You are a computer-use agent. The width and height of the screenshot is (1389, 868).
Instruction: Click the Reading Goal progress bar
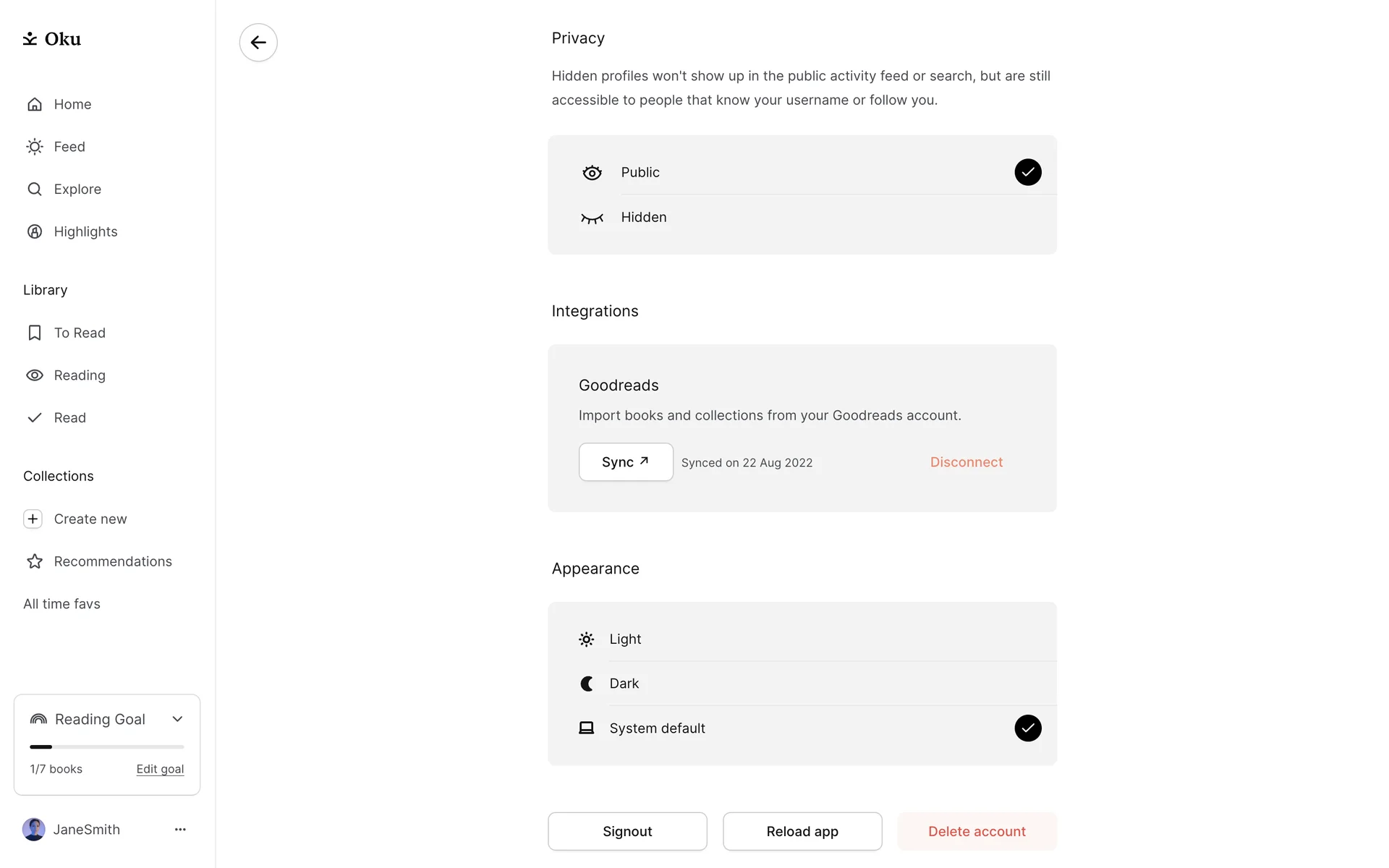(x=107, y=746)
